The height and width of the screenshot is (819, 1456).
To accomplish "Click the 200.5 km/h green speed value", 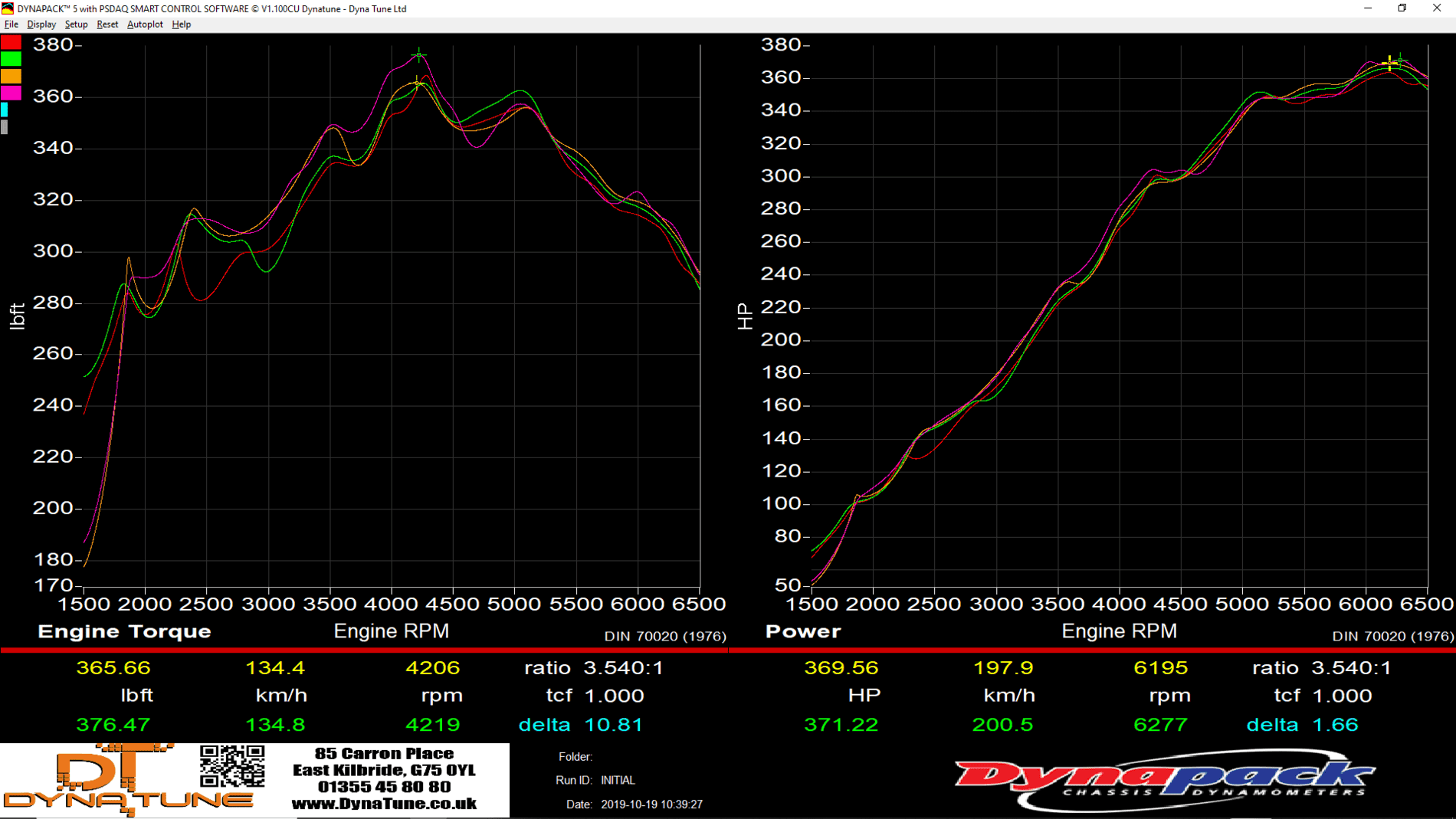I will coord(1003,725).
